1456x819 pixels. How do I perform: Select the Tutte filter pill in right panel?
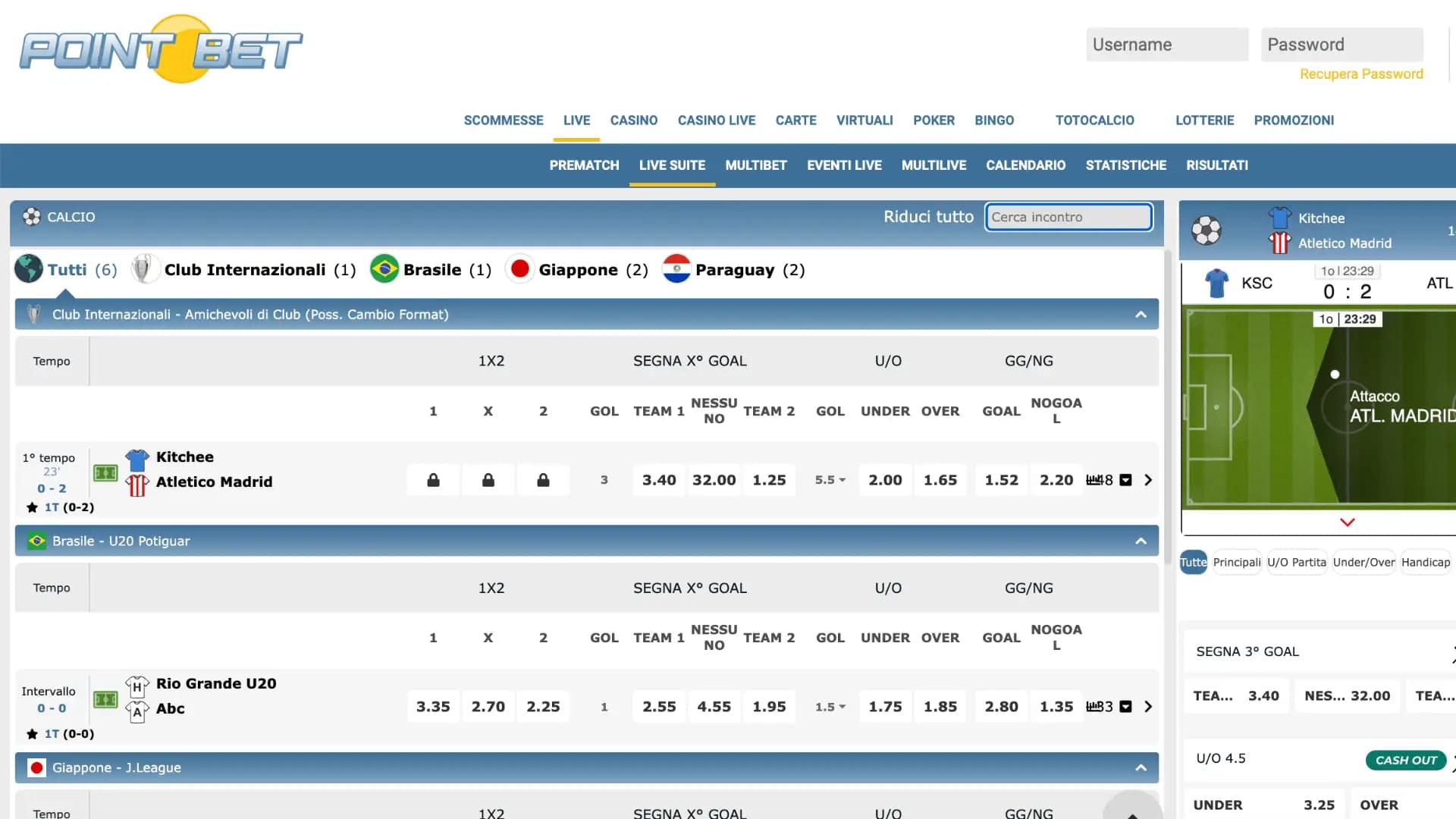(x=1193, y=563)
